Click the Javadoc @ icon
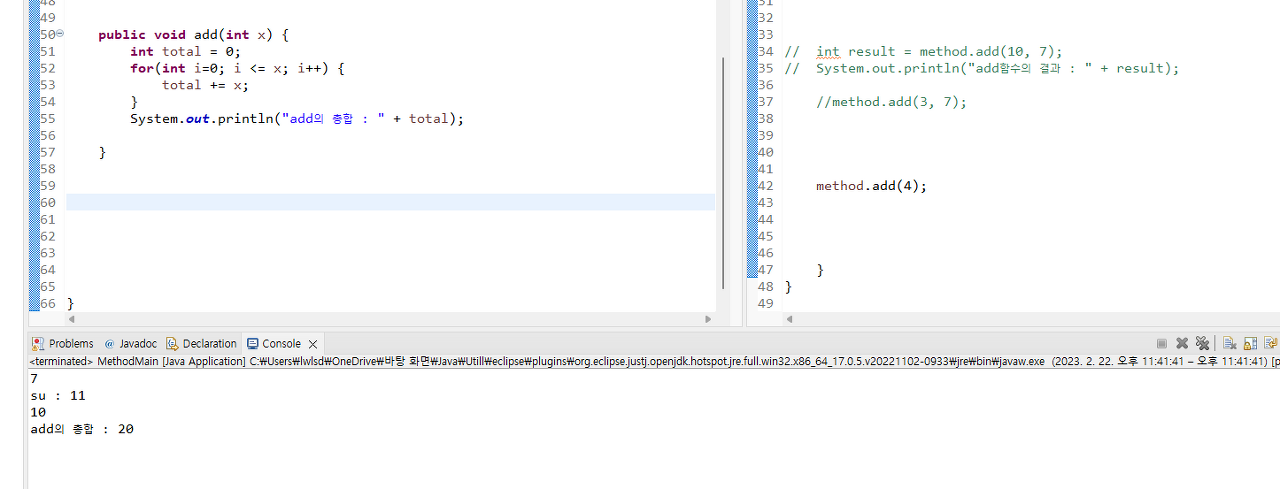The height and width of the screenshot is (489, 1280). coord(109,343)
